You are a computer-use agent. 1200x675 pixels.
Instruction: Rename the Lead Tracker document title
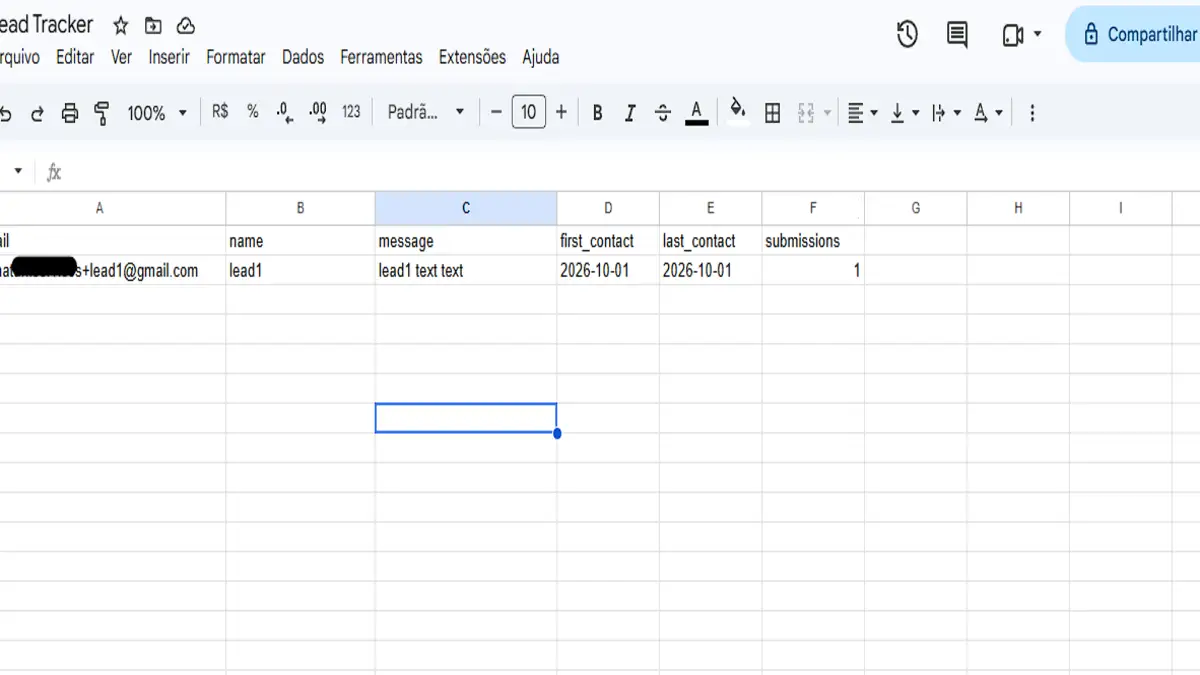pos(46,25)
